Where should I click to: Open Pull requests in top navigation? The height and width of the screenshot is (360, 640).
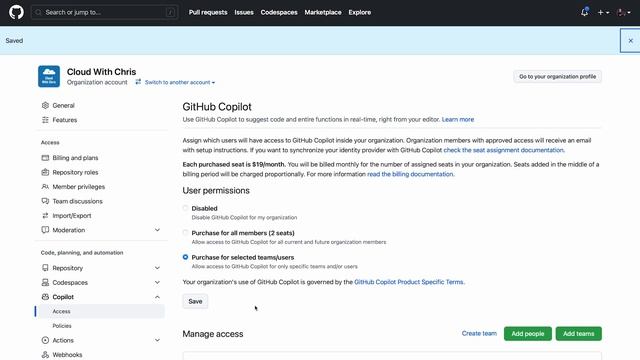pos(208,12)
